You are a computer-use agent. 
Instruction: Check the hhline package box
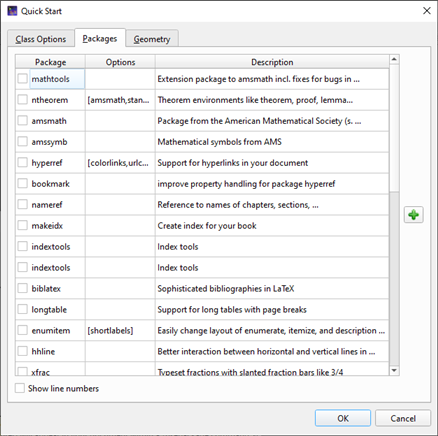(23, 351)
